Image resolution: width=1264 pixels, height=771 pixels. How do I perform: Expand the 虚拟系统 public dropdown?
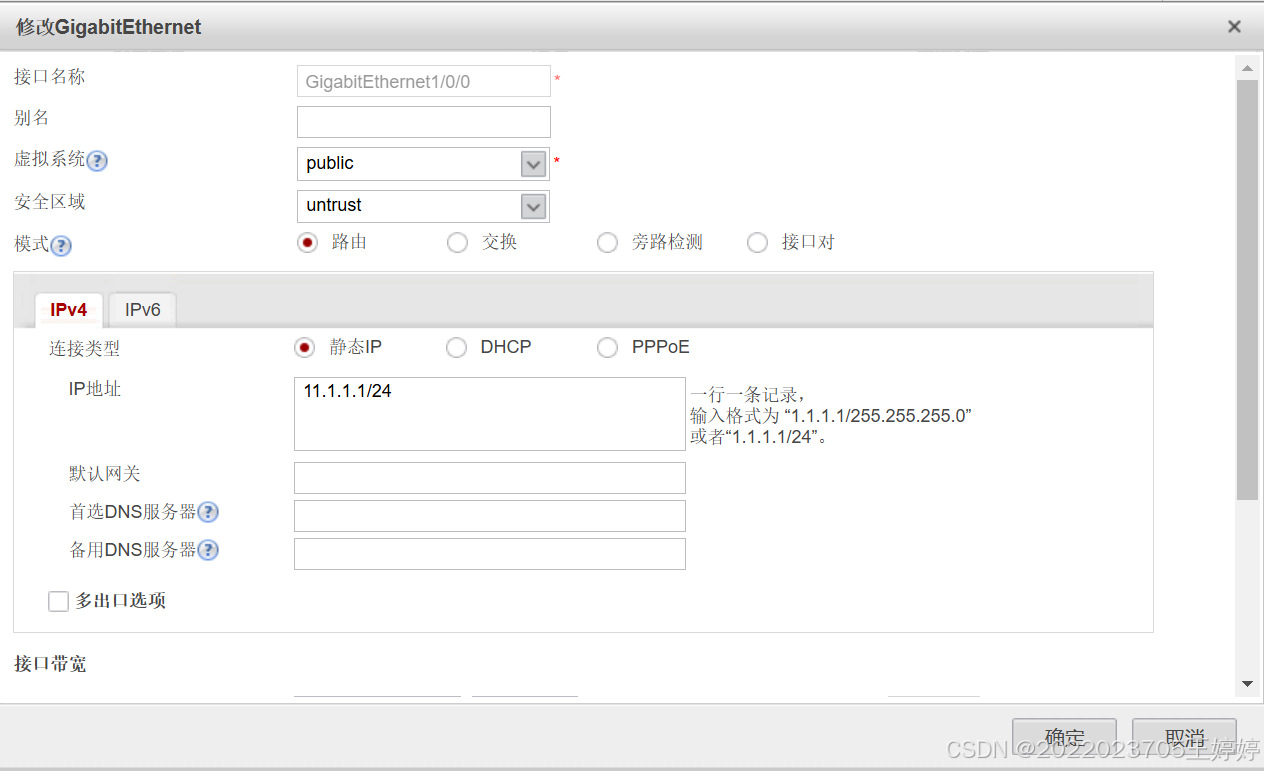pyautogui.click(x=534, y=164)
